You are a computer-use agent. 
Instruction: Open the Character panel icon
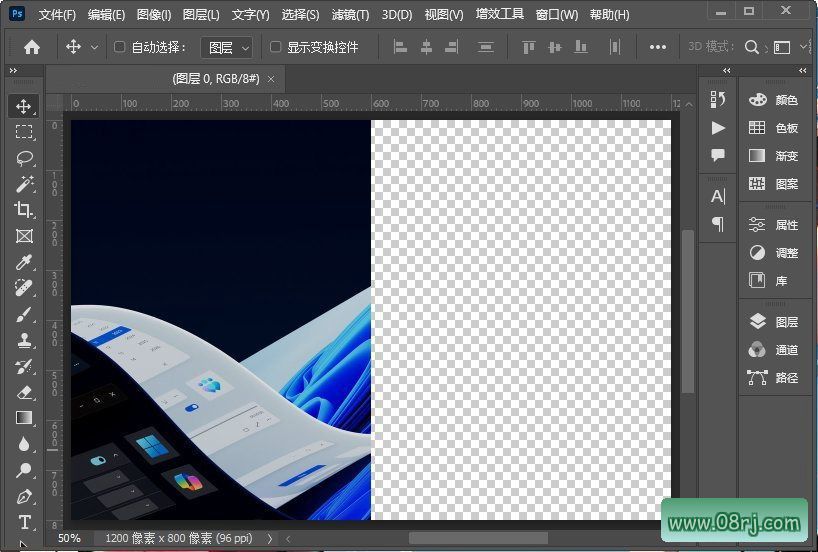pos(718,197)
